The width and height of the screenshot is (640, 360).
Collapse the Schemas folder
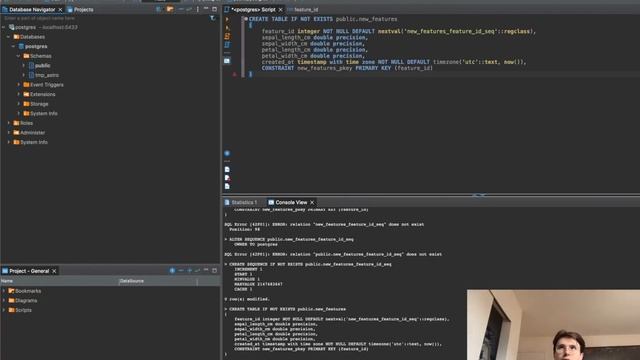click(18, 56)
